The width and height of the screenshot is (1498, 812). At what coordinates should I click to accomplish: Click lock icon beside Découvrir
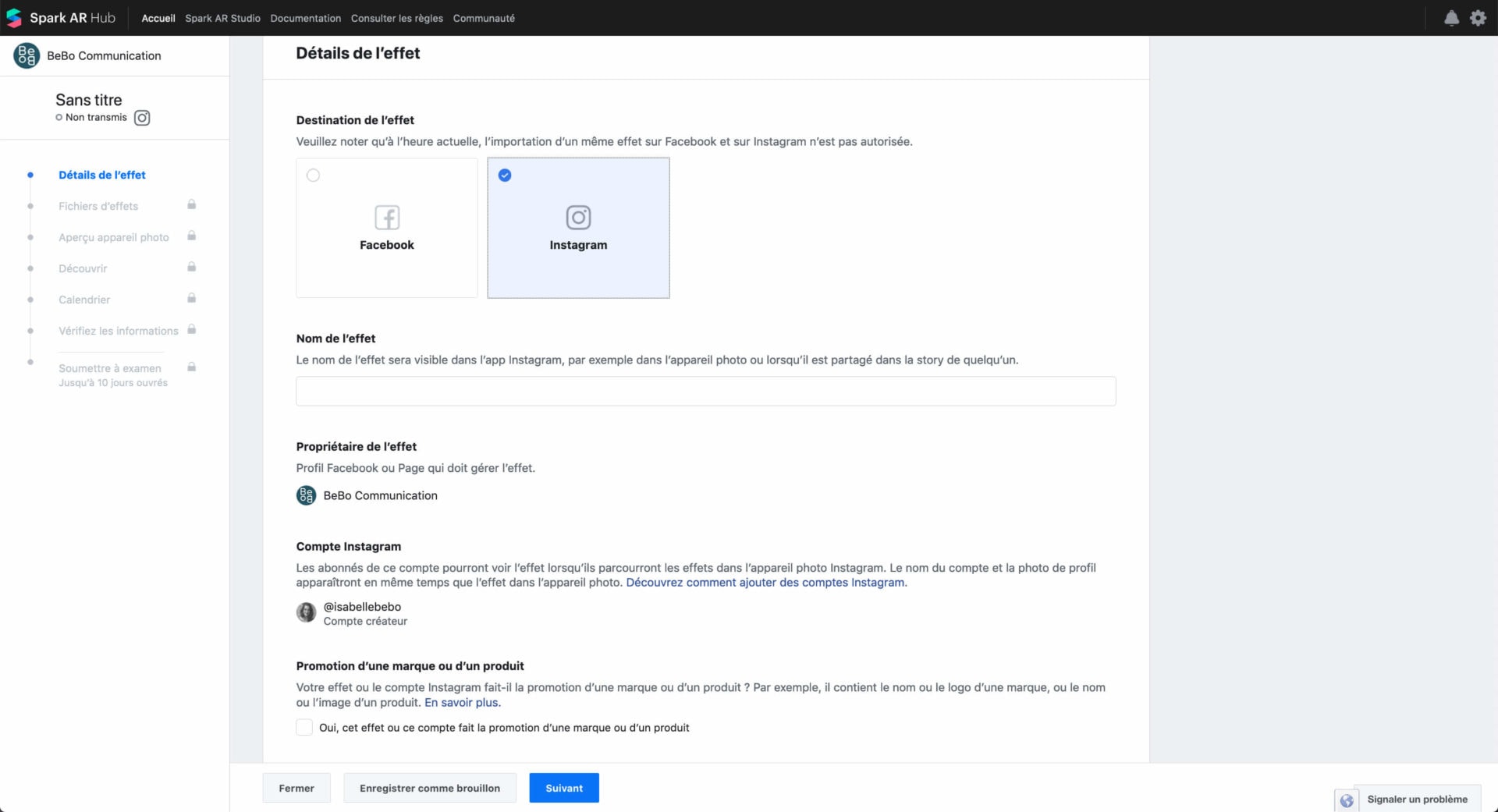(x=191, y=267)
